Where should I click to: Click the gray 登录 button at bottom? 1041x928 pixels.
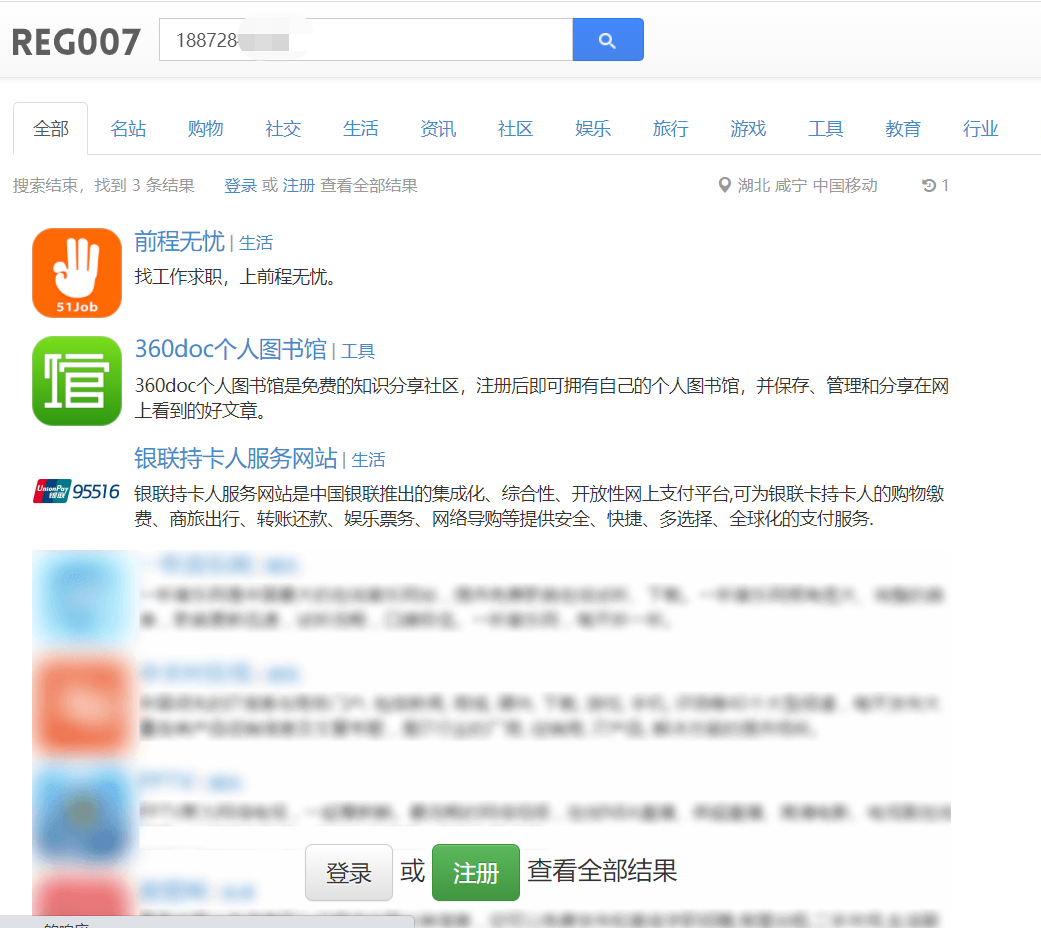click(x=349, y=872)
